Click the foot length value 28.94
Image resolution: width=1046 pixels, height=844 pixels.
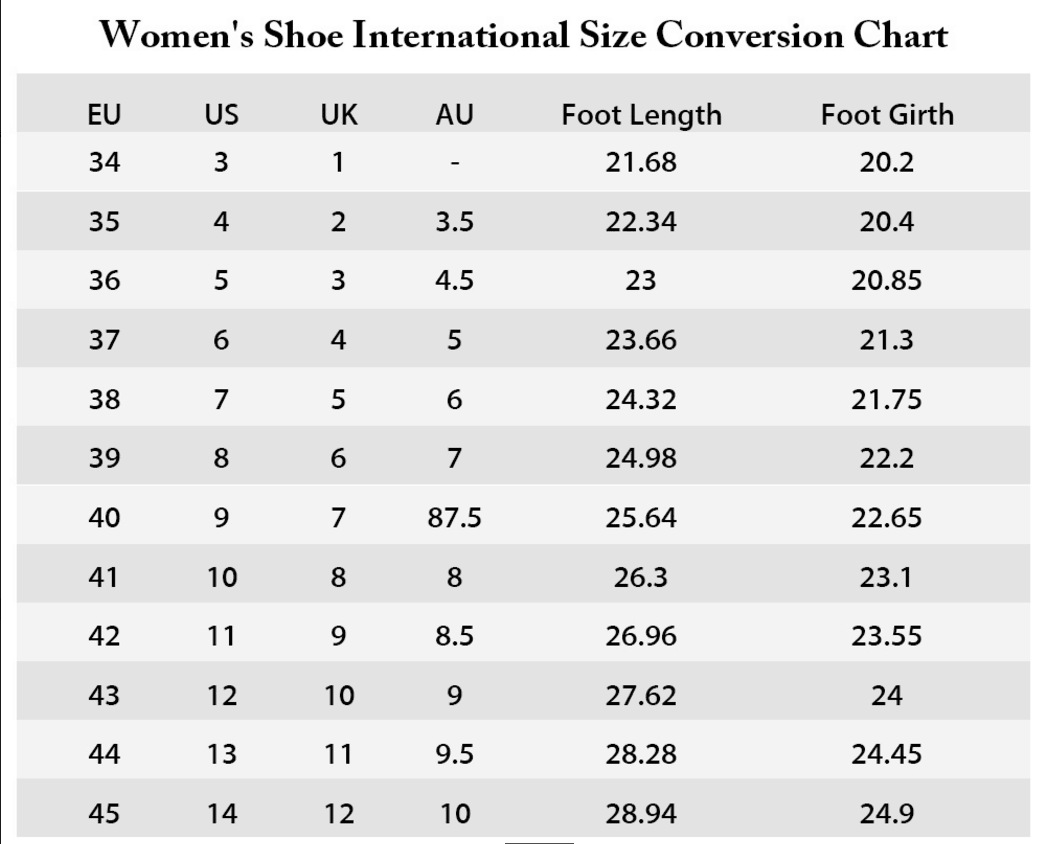coord(641,814)
